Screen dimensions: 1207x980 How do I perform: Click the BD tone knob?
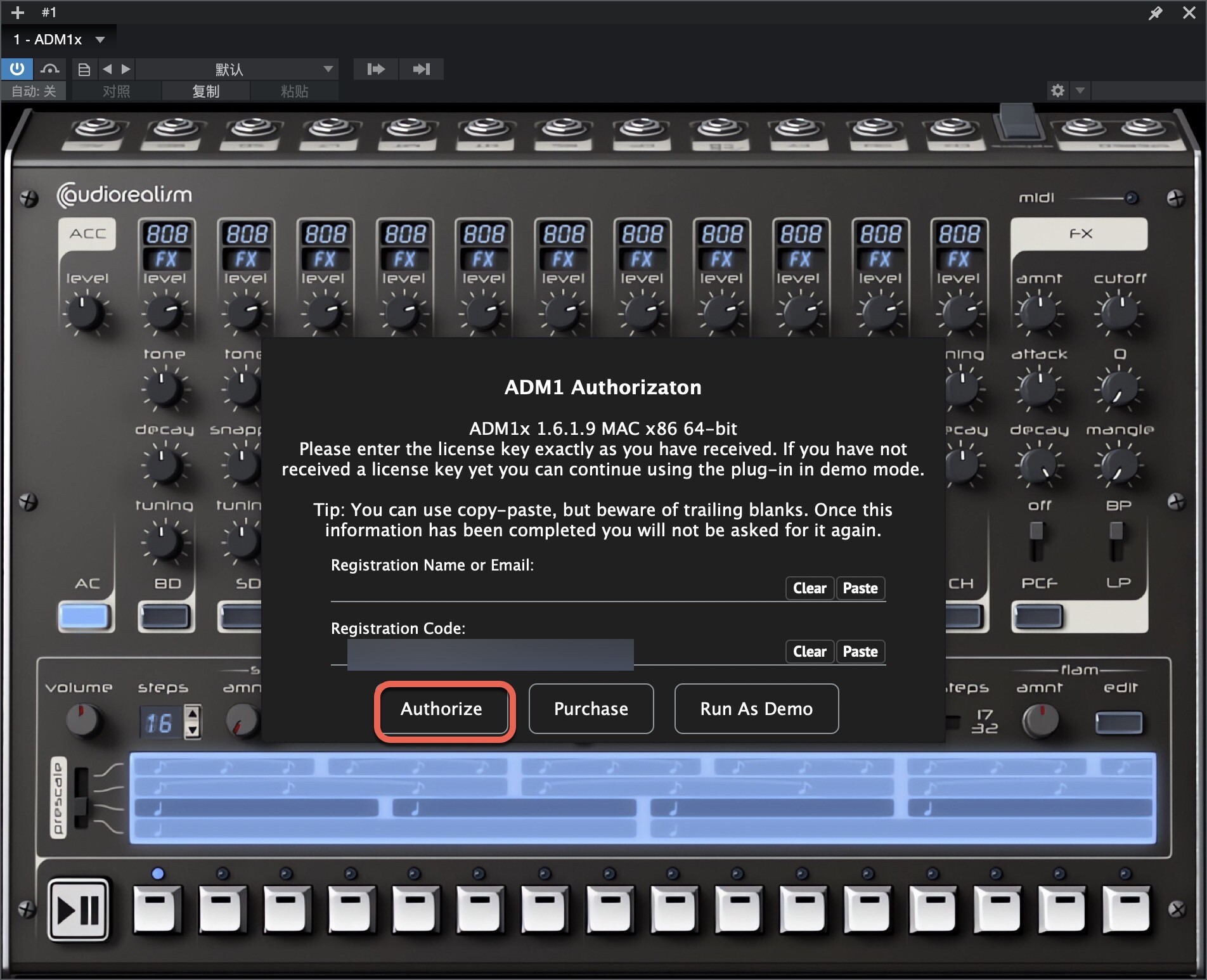pyautogui.click(x=164, y=389)
